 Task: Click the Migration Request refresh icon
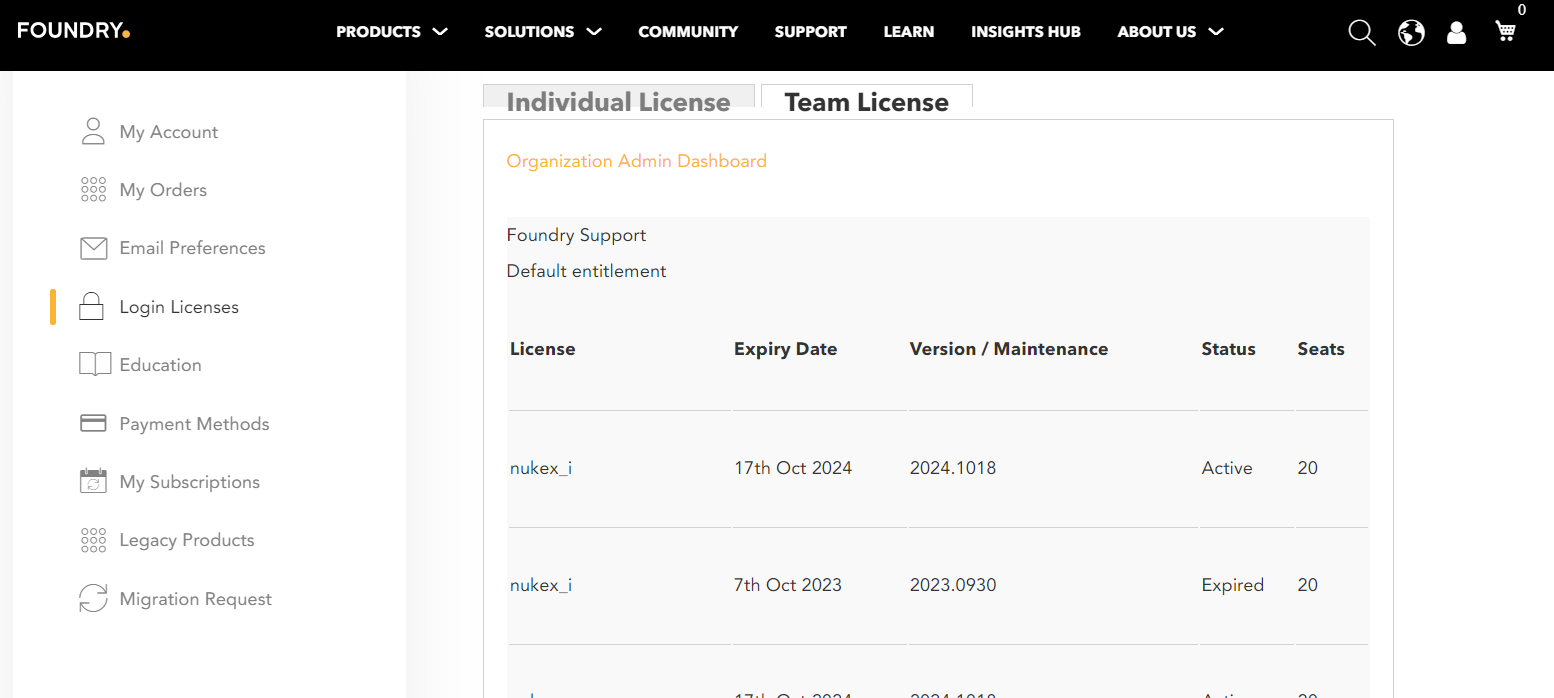[x=93, y=598]
